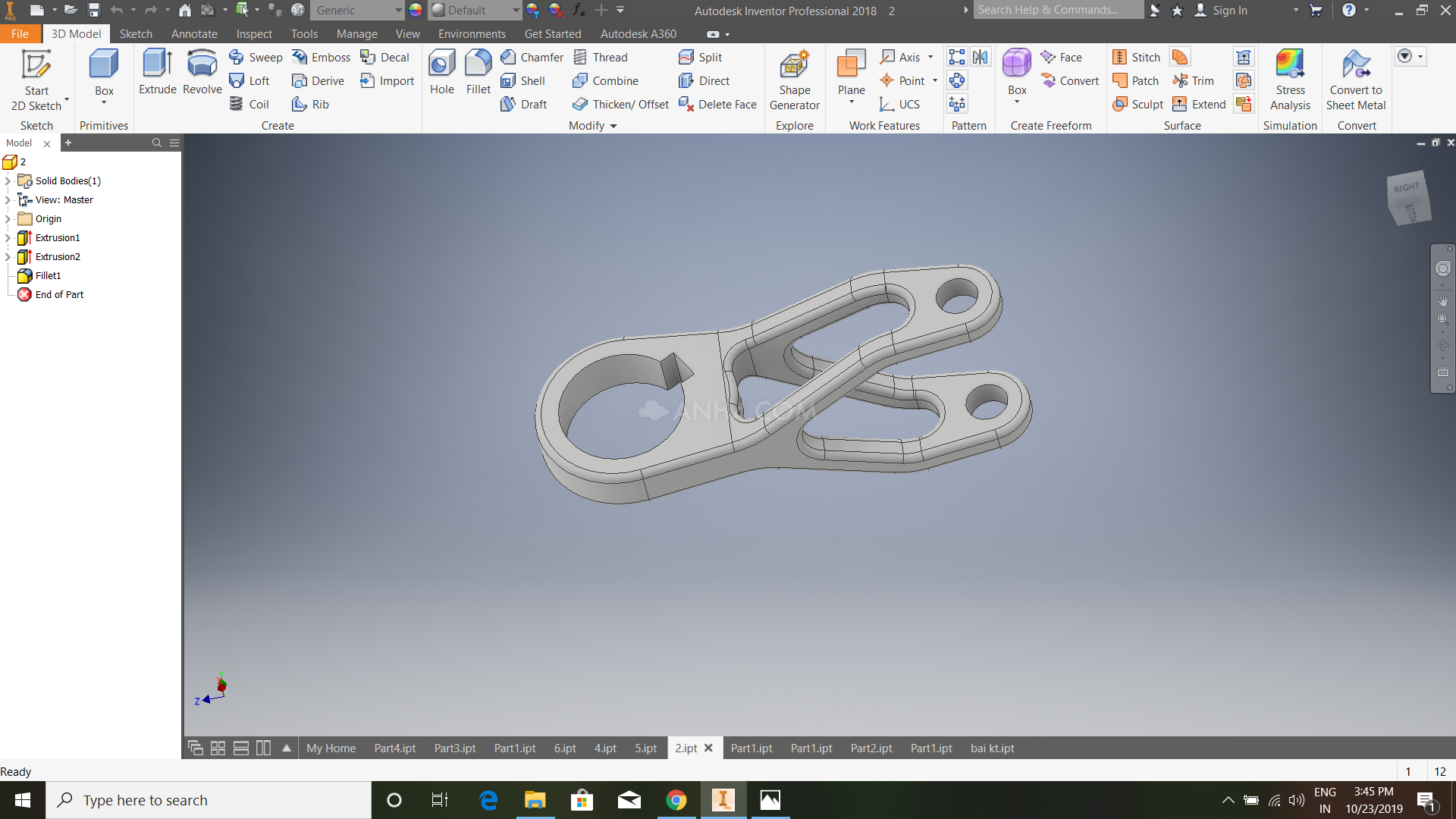Choose the Sweep feature tool
Screen dimensions: 1456x819
(x=256, y=58)
